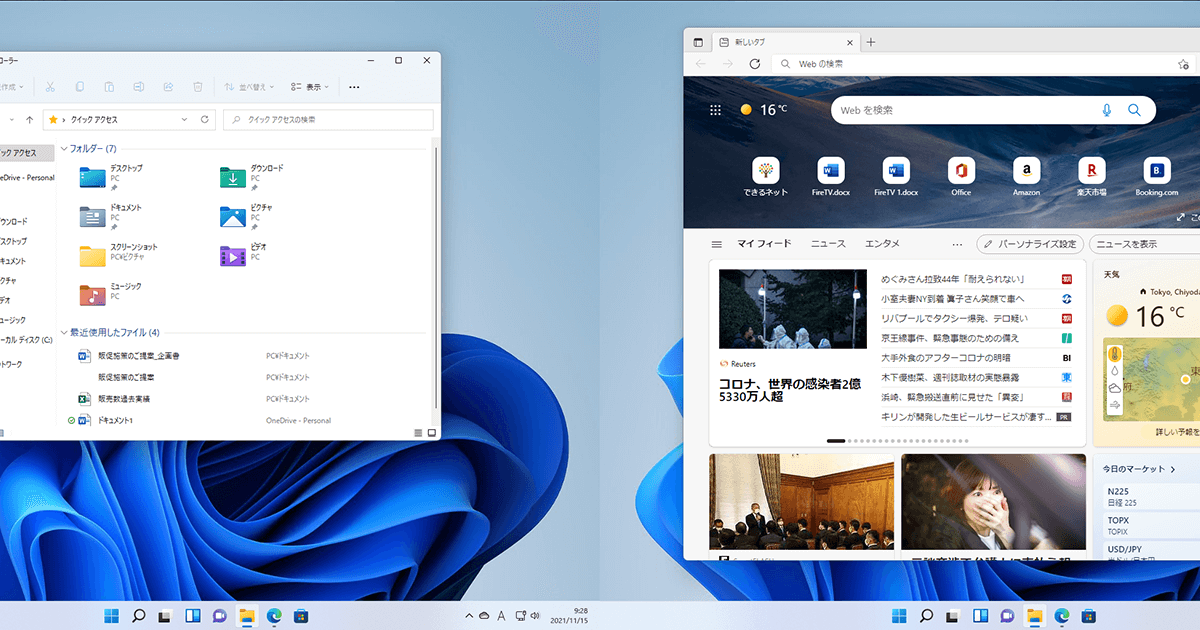Switch File Explorer to the large thumbnails view toggle

(x=431, y=432)
